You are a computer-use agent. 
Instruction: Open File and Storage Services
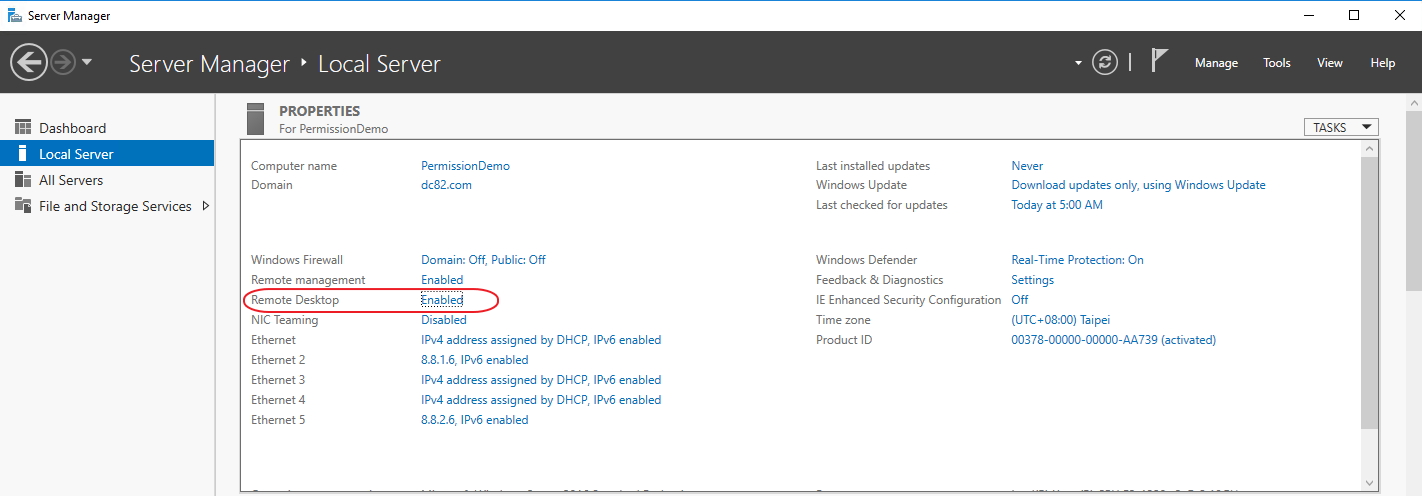click(x=115, y=206)
